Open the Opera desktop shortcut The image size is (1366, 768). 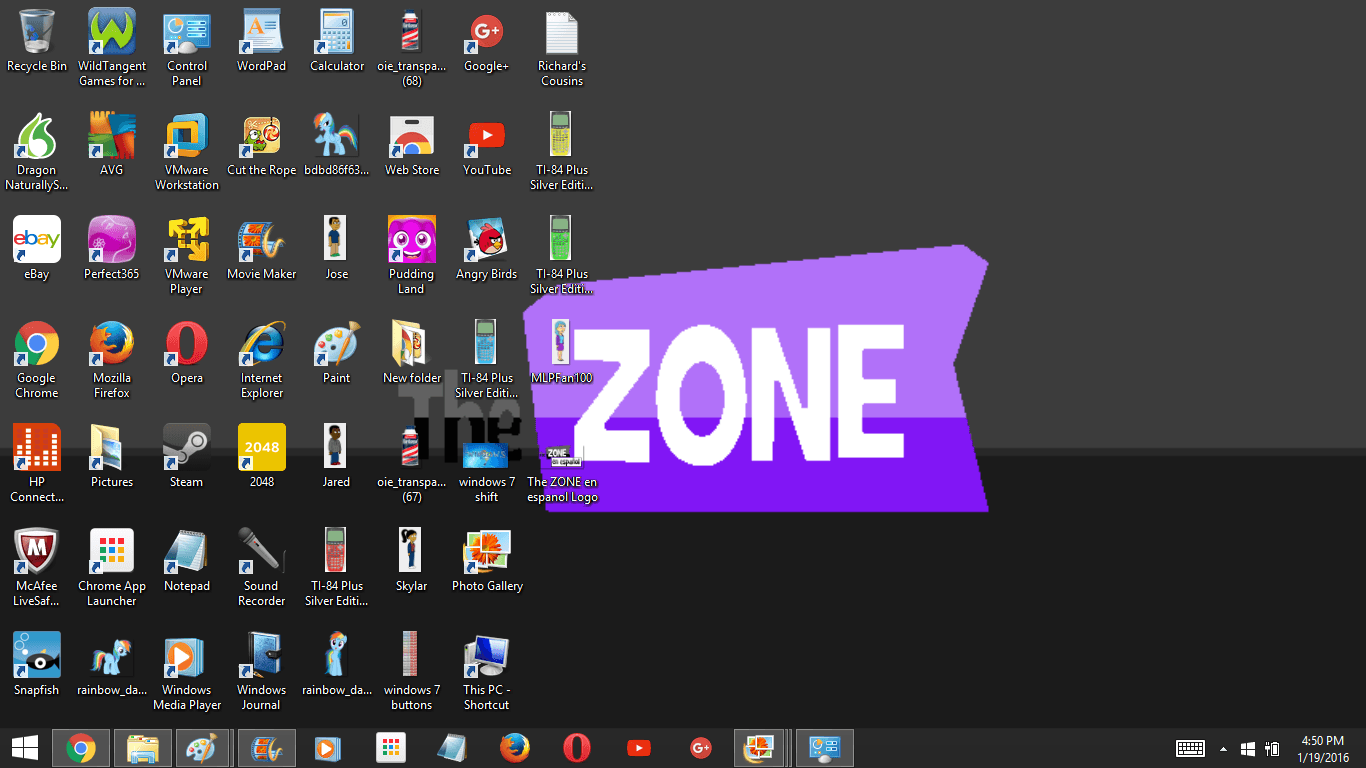pyautogui.click(x=187, y=353)
